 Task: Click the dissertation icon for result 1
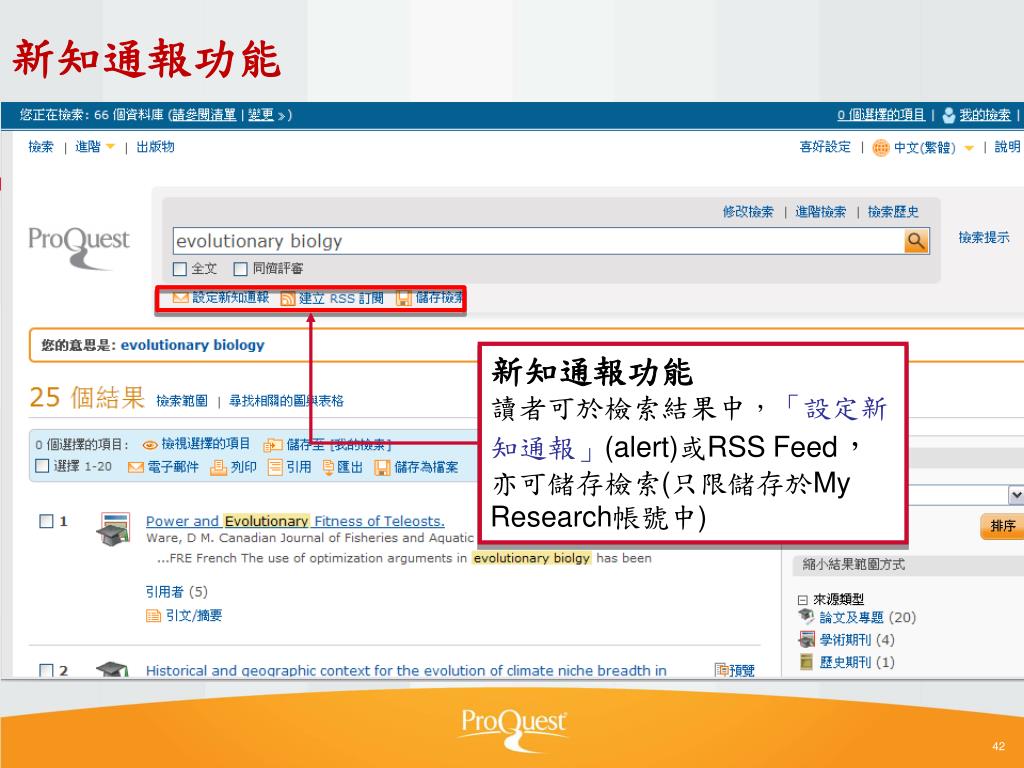tap(113, 529)
